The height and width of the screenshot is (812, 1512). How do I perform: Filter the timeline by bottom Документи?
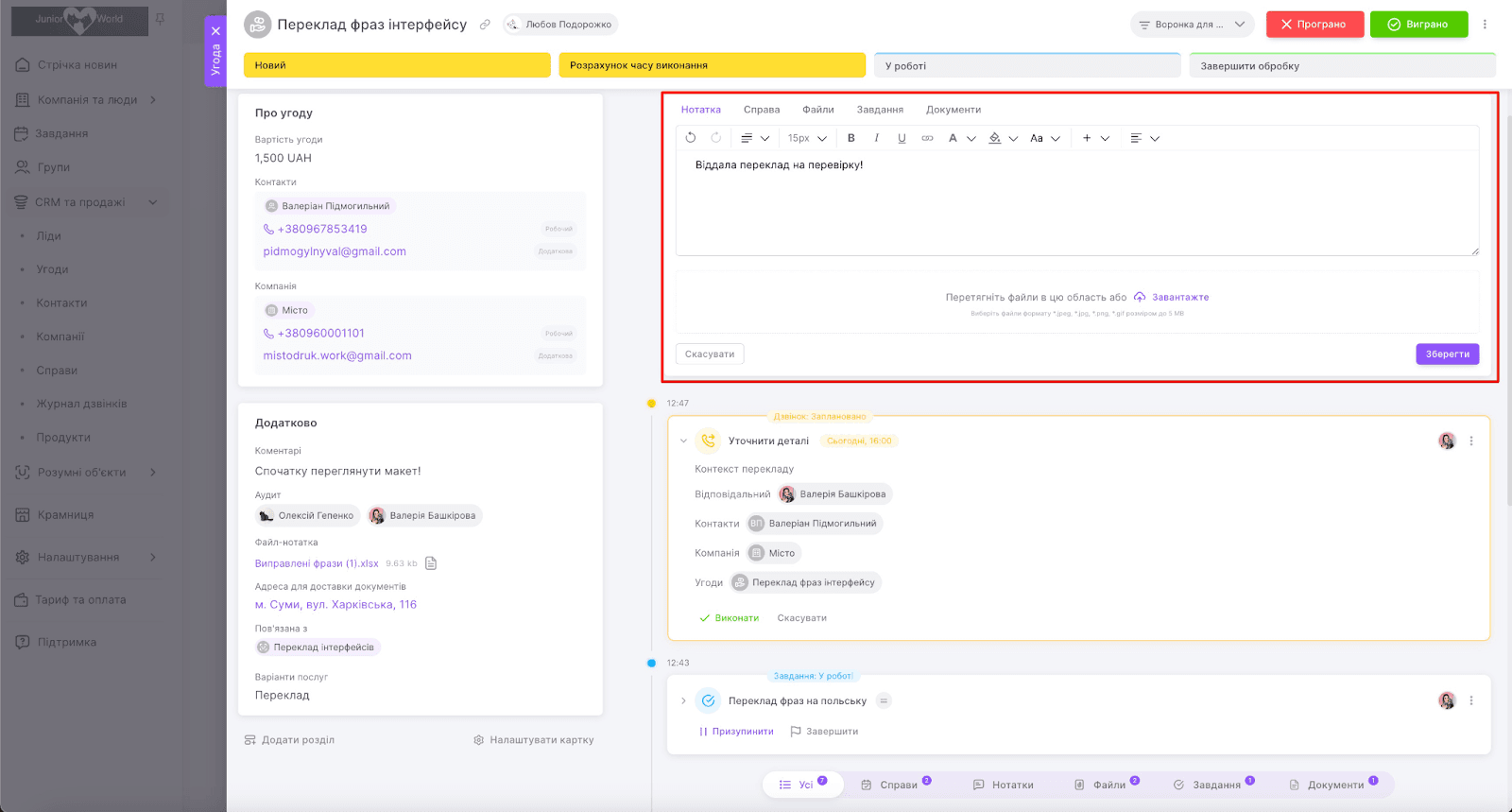(1333, 785)
